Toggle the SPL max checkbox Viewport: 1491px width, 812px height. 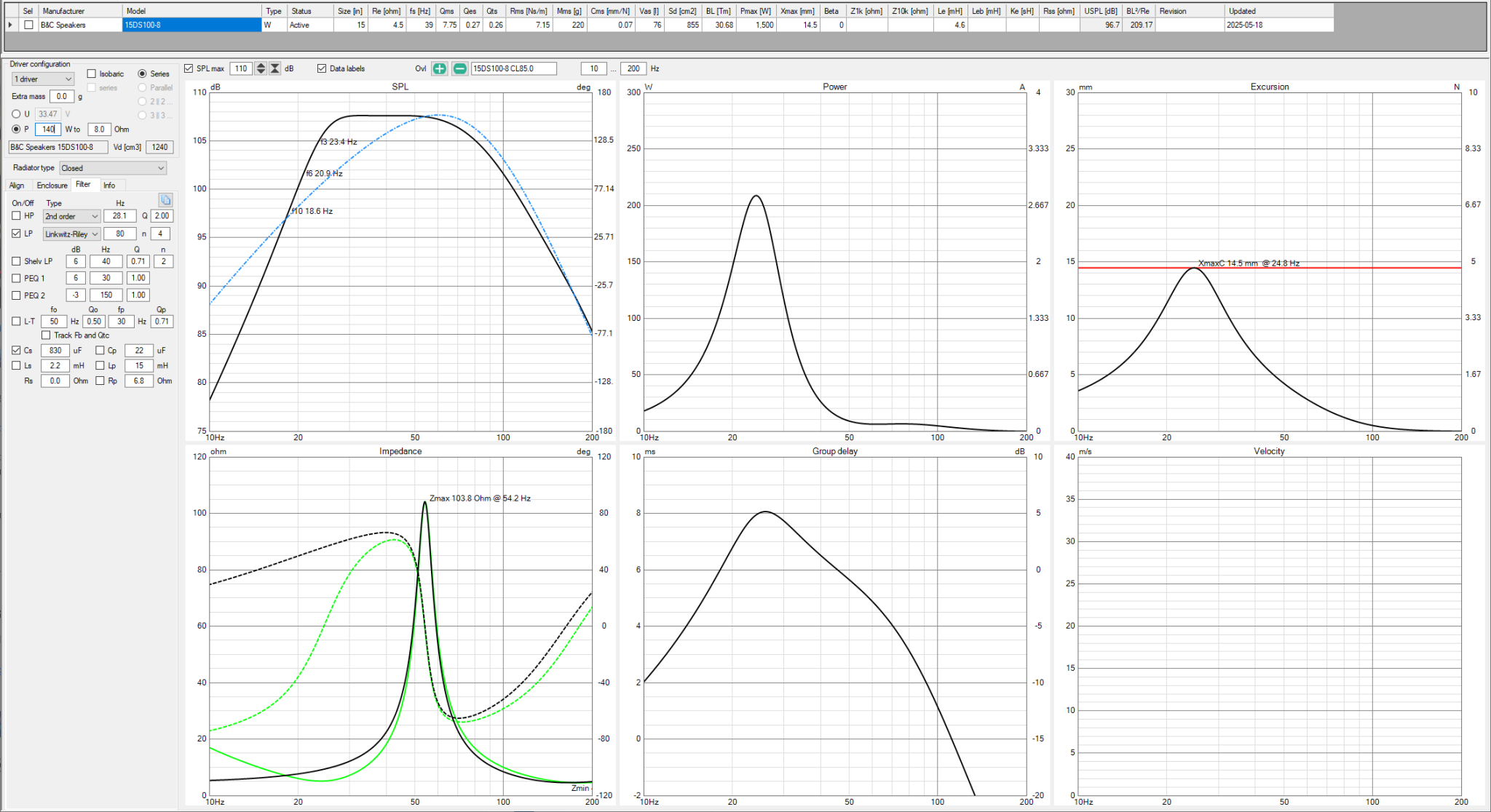pos(189,68)
